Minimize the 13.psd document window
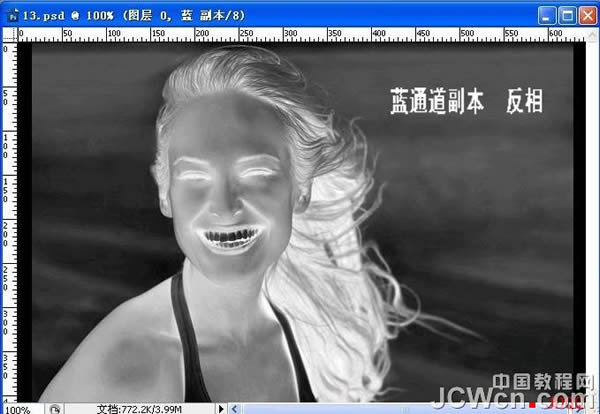The image size is (600, 414). pos(547,16)
